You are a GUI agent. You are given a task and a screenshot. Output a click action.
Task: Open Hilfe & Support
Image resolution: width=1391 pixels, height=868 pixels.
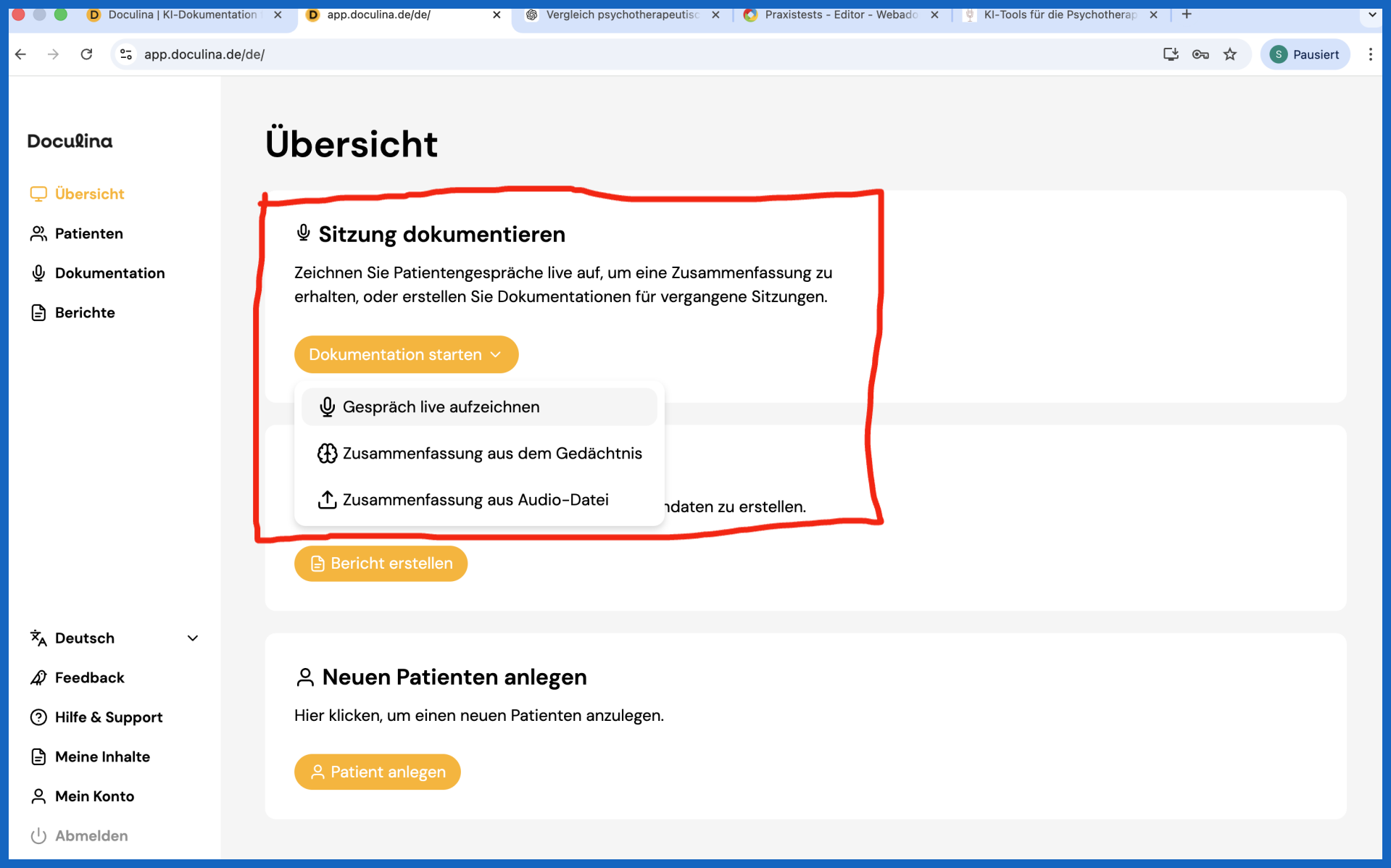coord(96,717)
